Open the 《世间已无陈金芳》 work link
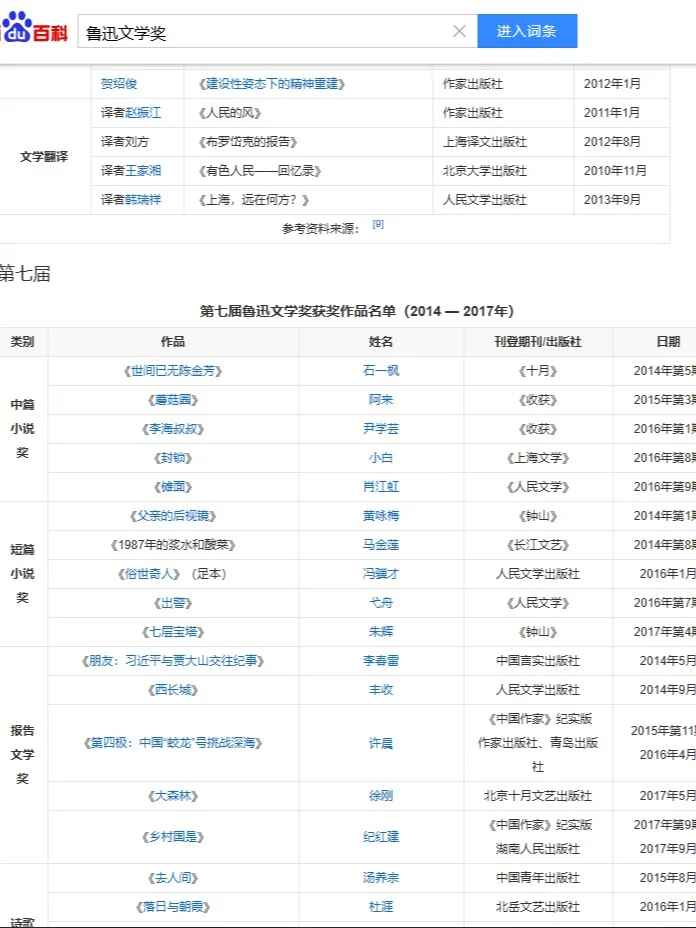The width and height of the screenshot is (696, 928). click(x=173, y=371)
